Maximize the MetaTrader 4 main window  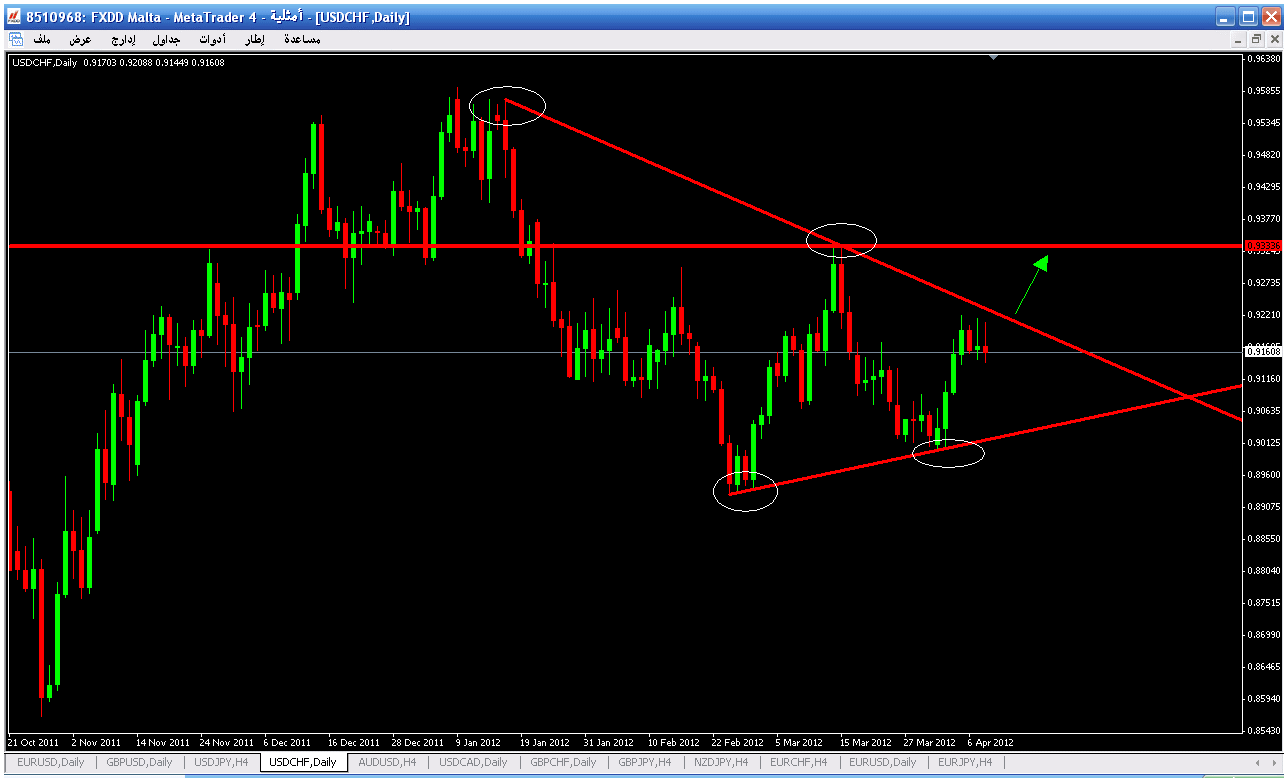click(1249, 16)
